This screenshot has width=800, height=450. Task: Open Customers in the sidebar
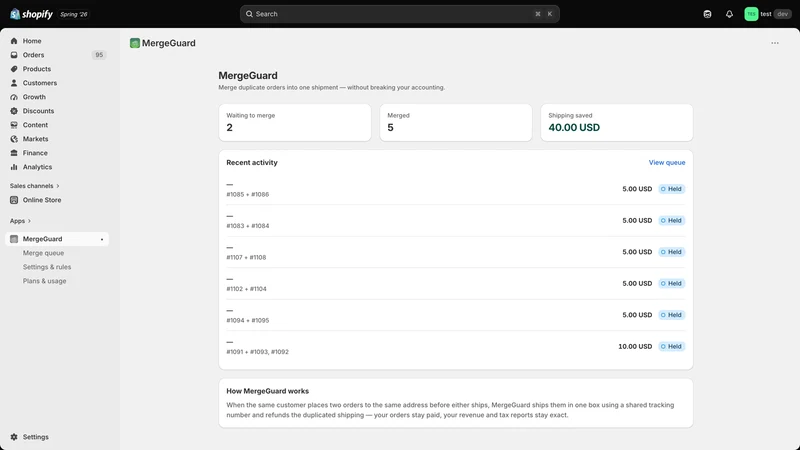click(x=40, y=83)
